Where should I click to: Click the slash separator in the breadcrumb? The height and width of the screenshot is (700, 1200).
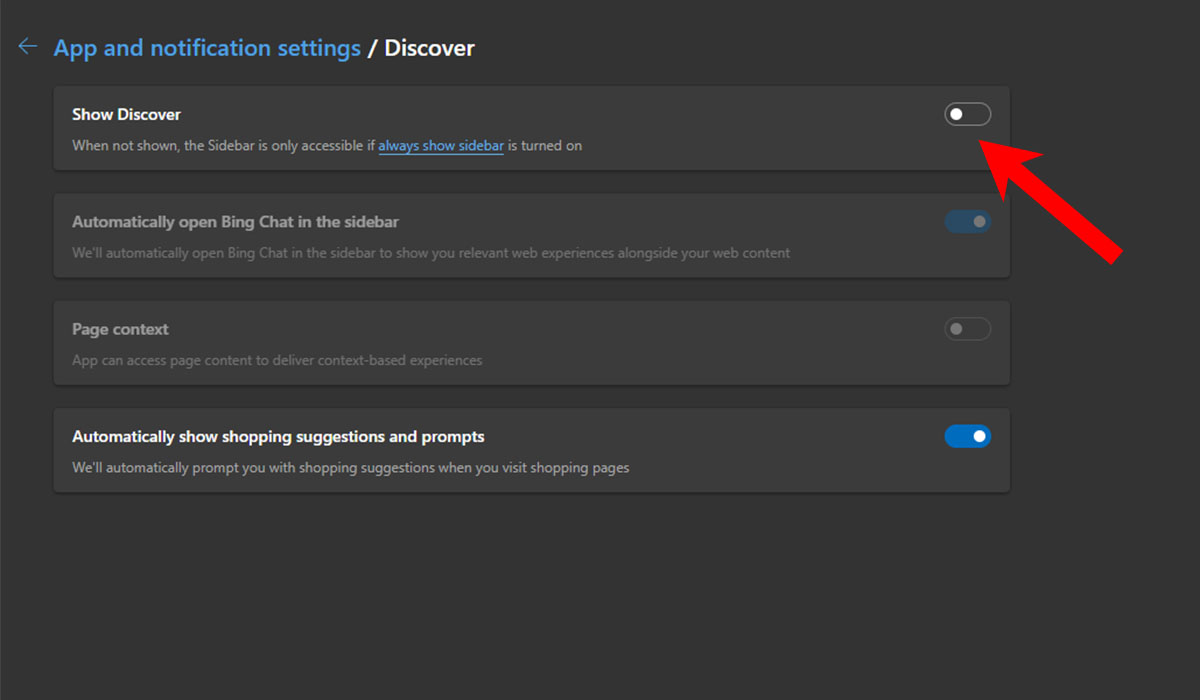point(374,47)
